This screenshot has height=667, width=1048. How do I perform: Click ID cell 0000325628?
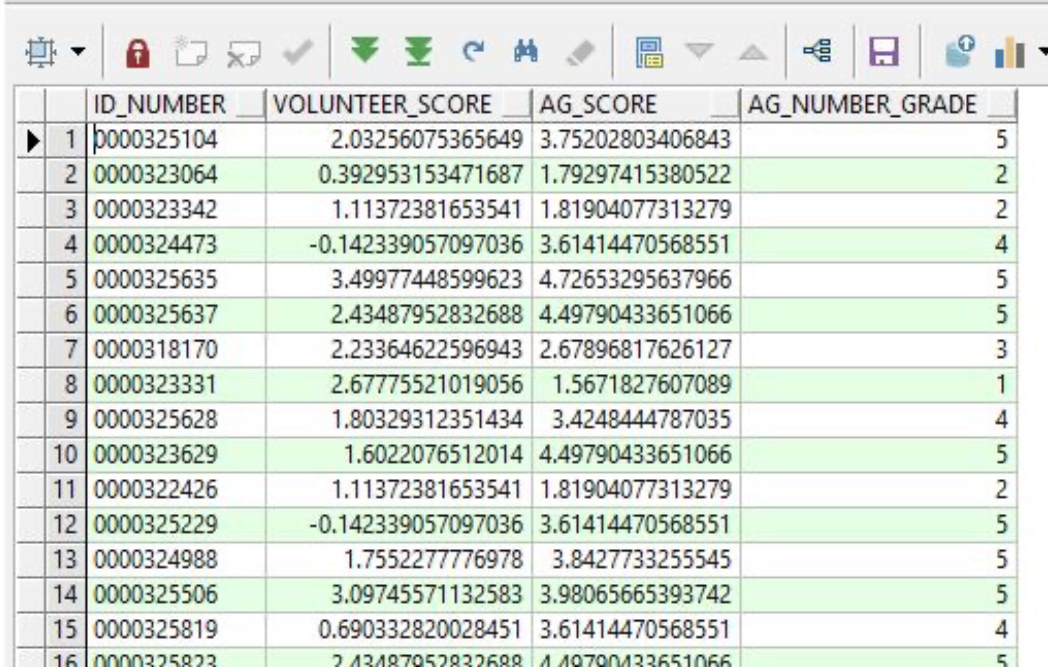pos(176,420)
